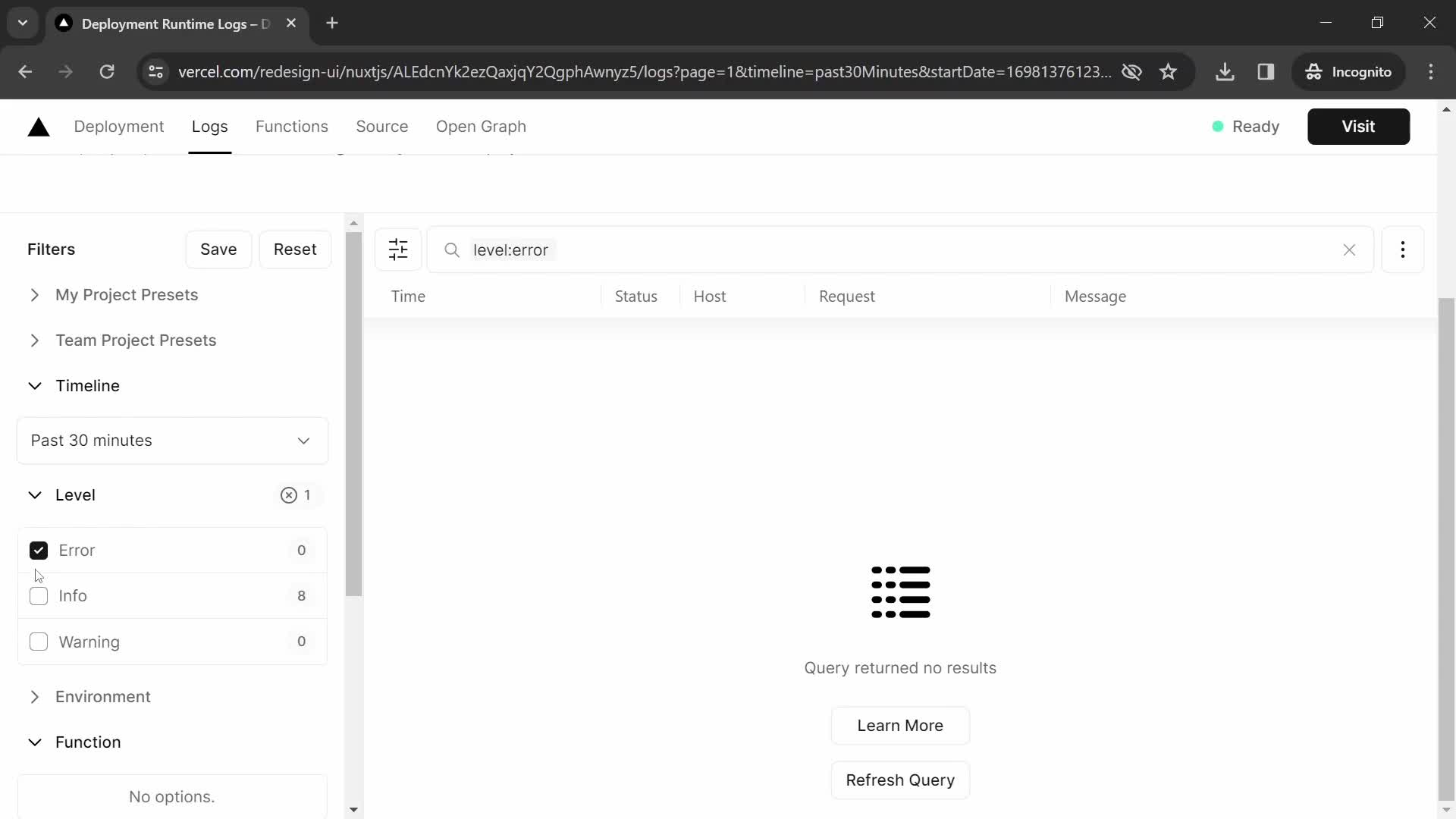The width and height of the screenshot is (1456, 819).
Task: Switch to the Source tab
Action: coord(382,126)
